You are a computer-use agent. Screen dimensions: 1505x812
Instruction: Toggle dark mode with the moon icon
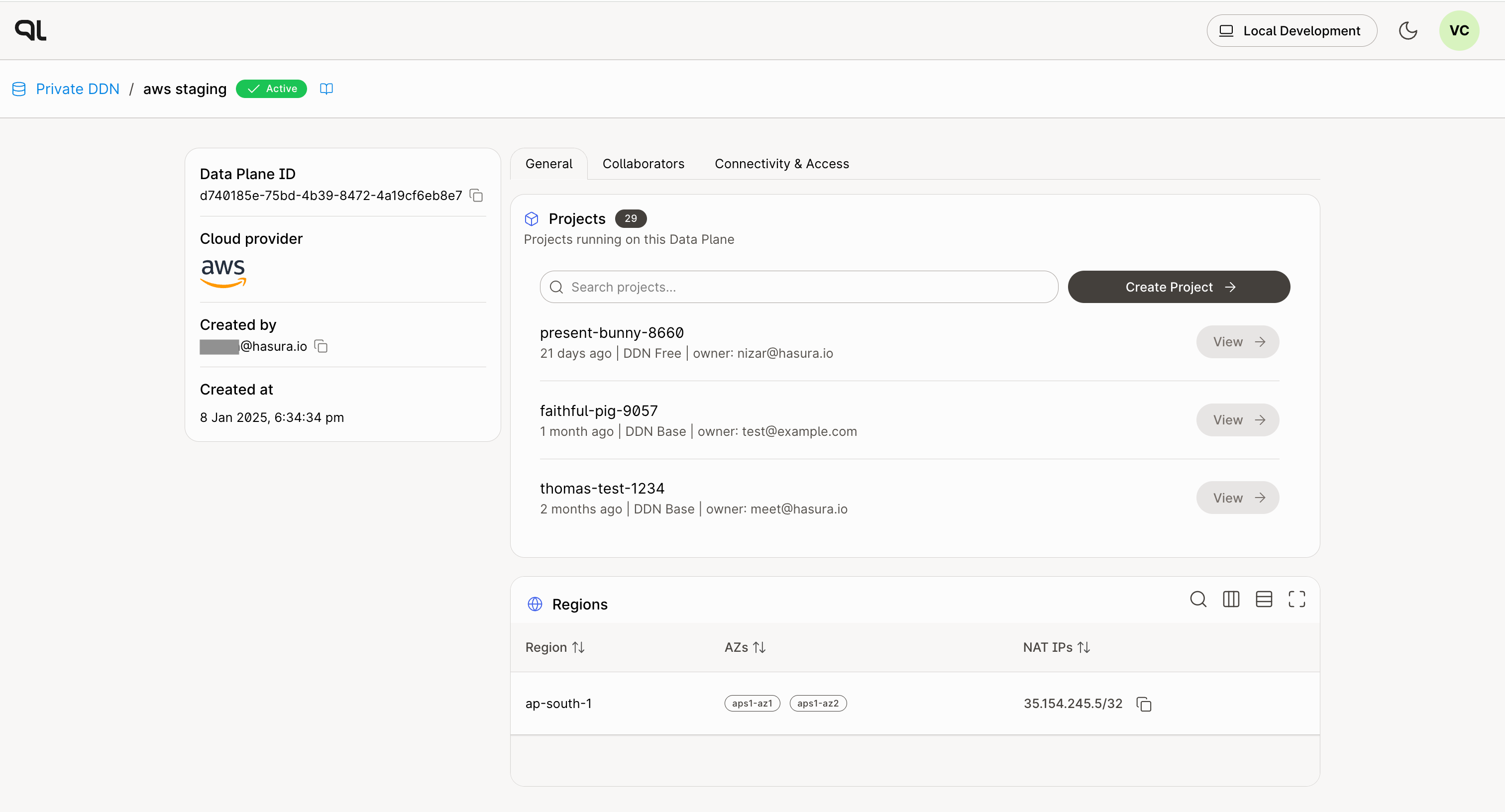point(1408,30)
